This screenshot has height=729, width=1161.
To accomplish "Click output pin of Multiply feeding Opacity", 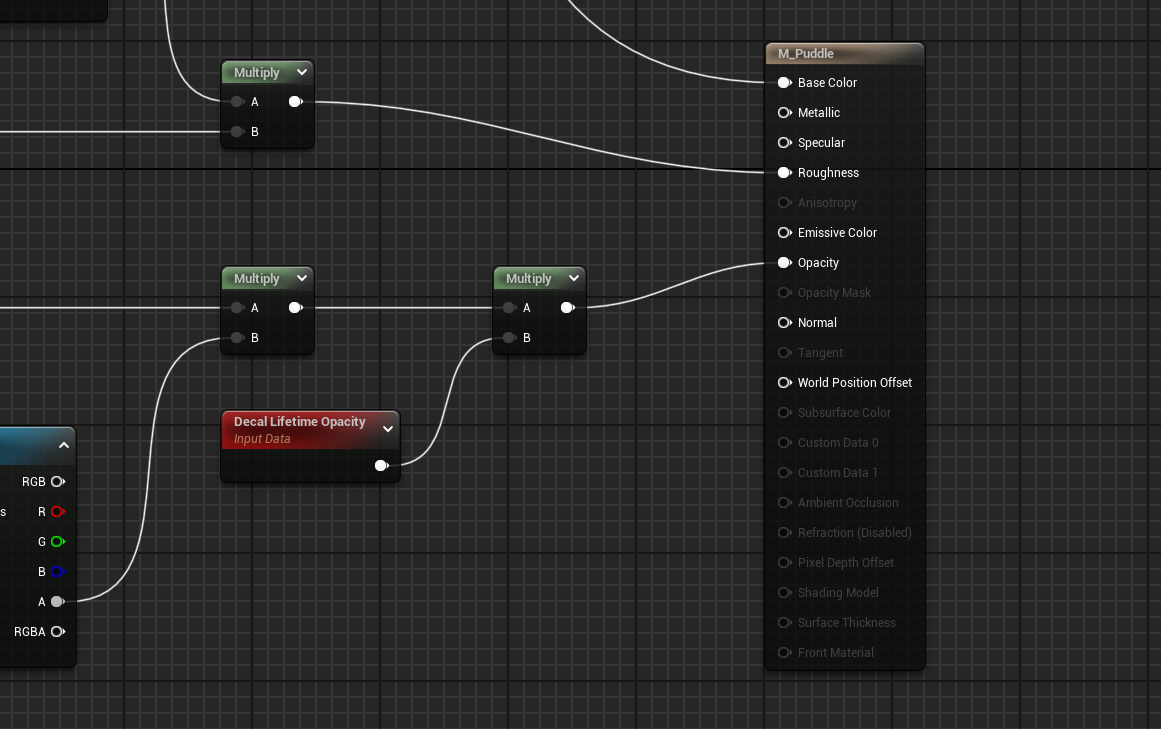I will point(568,307).
